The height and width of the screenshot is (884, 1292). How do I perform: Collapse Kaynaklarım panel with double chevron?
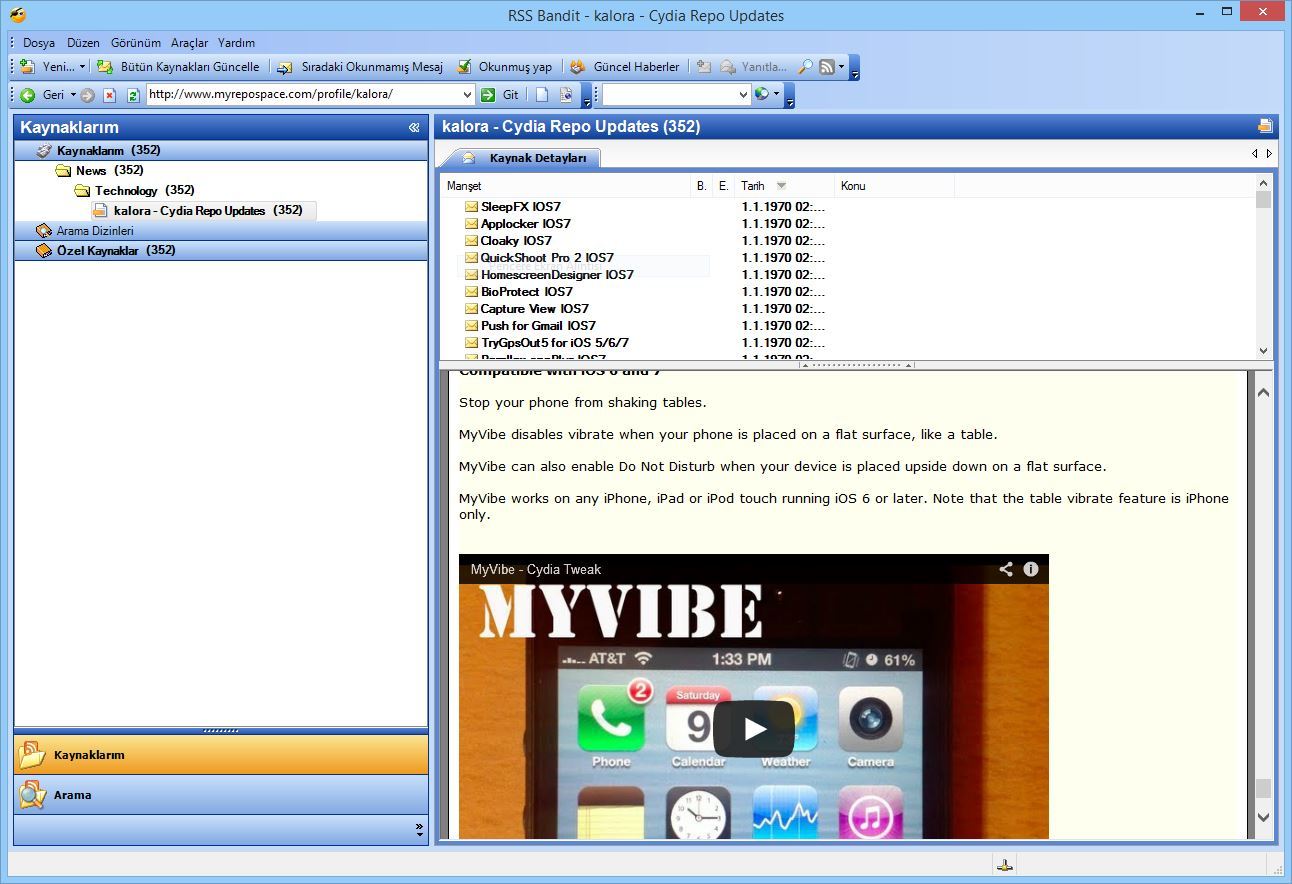pos(414,127)
